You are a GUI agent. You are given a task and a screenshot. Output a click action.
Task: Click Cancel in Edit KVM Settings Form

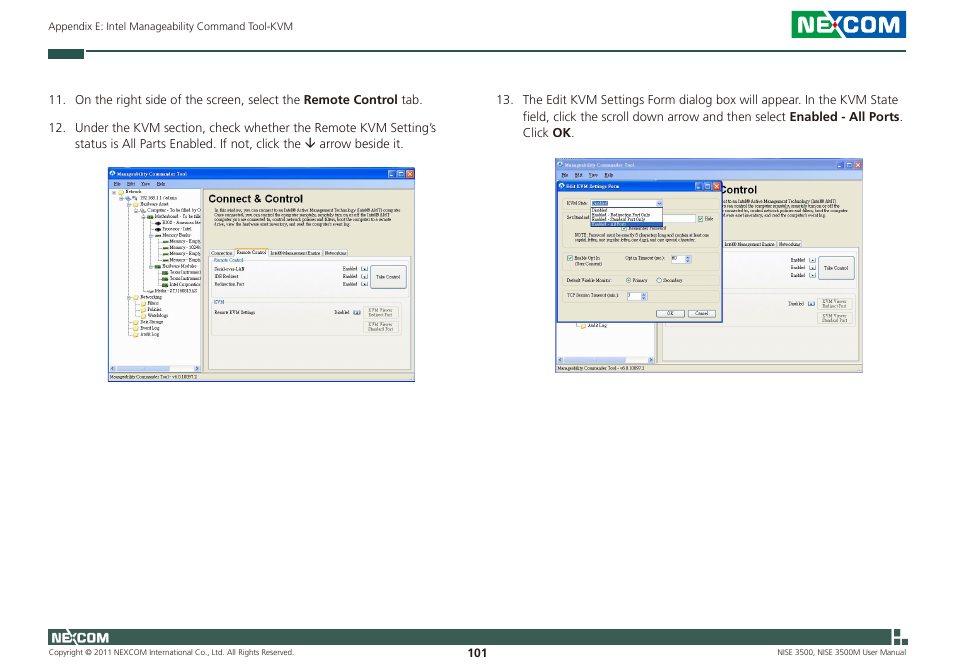pyautogui.click(x=702, y=313)
